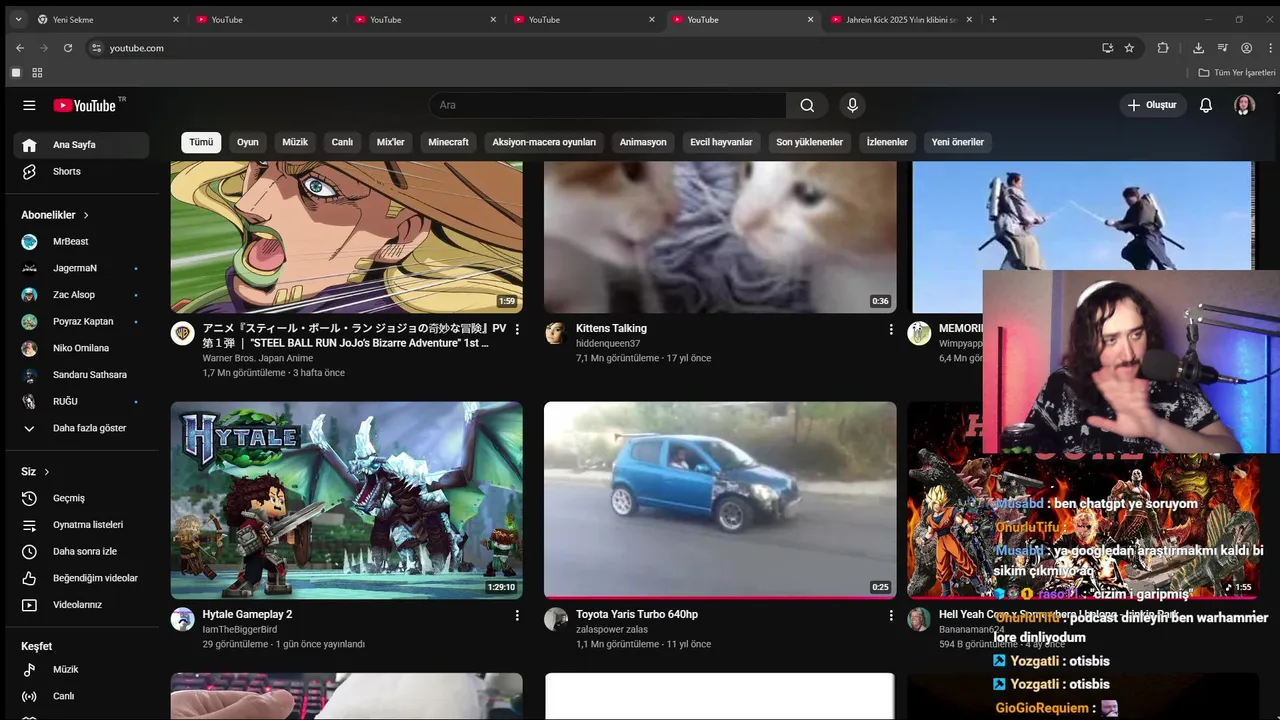This screenshot has width=1280, height=720.
Task: Open the browser downloads icon
Action: click(1198, 48)
